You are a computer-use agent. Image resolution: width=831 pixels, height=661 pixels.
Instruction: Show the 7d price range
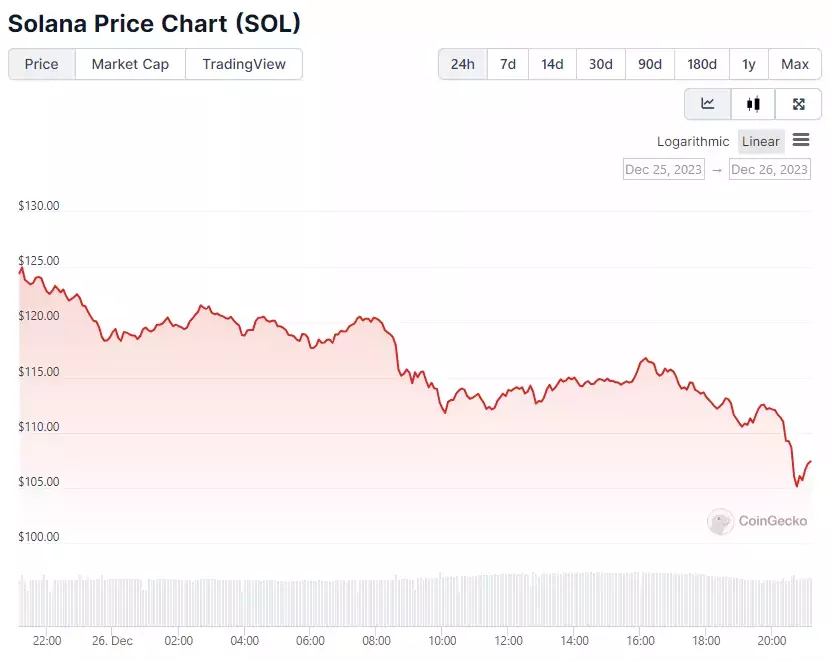(508, 64)
